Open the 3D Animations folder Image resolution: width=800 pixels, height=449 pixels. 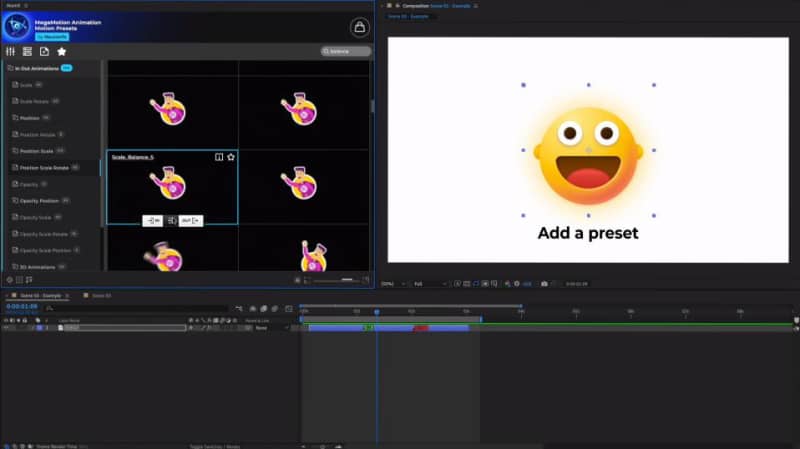click(37, 267)
